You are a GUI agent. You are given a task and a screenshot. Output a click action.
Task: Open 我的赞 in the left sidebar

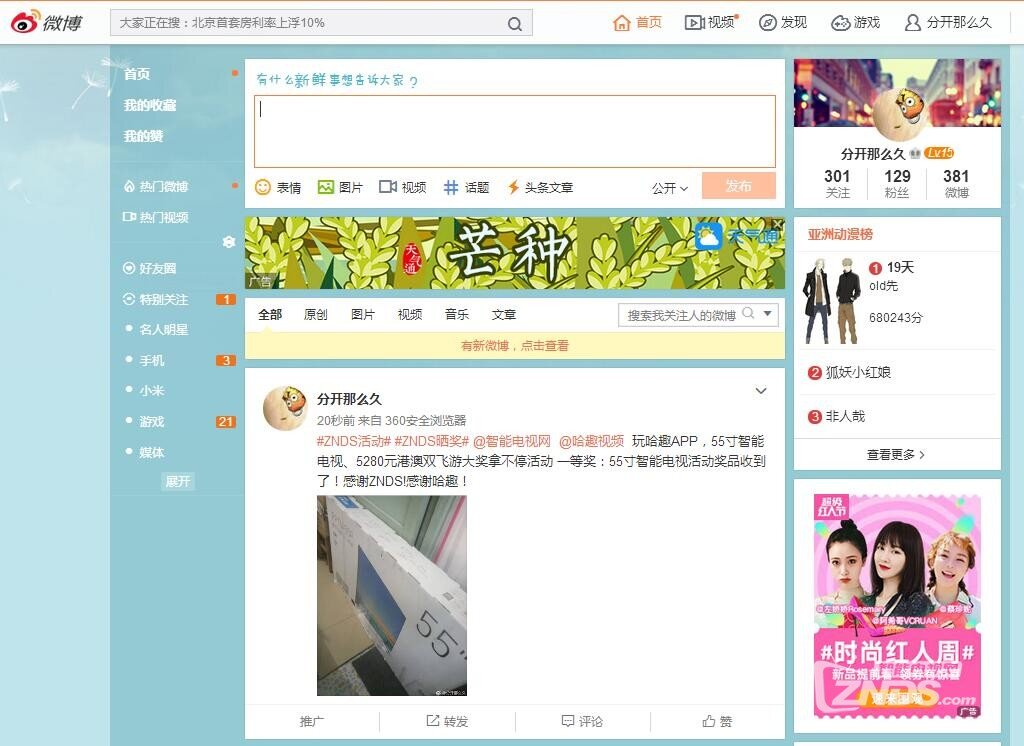coord(144,136)
